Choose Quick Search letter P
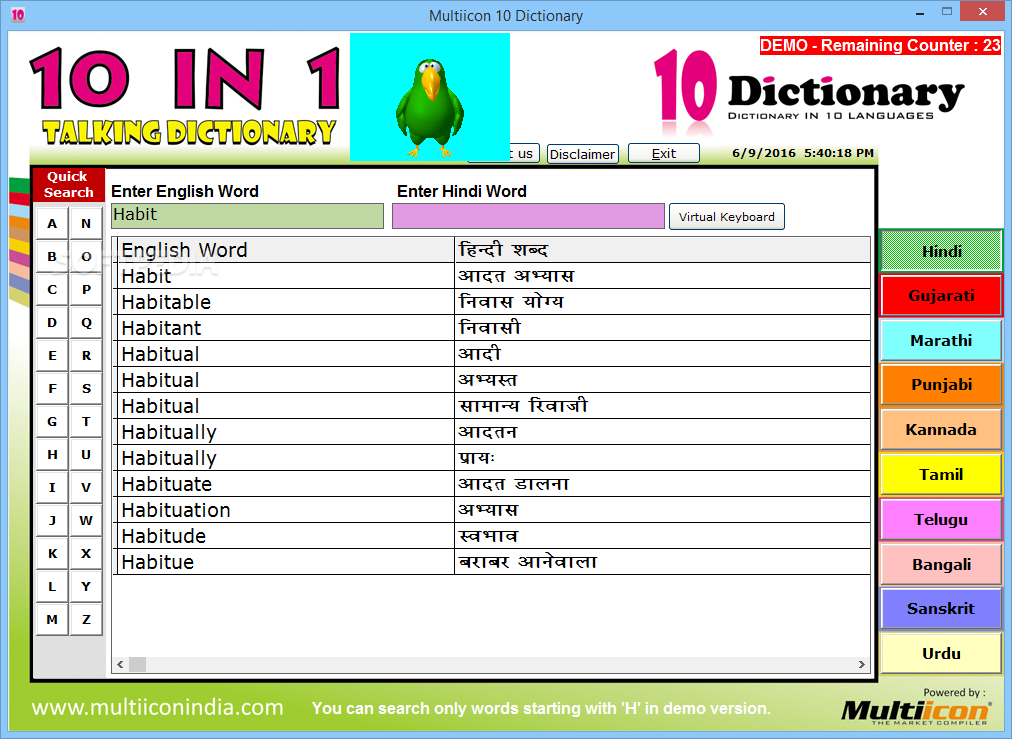 (86, 290)
